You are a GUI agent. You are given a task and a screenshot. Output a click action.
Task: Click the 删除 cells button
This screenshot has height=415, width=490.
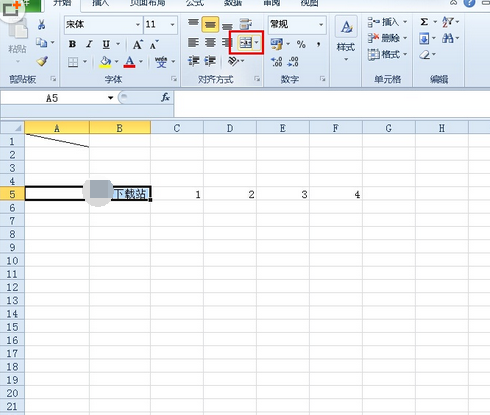pyautogui.click(x=387, y=38)
